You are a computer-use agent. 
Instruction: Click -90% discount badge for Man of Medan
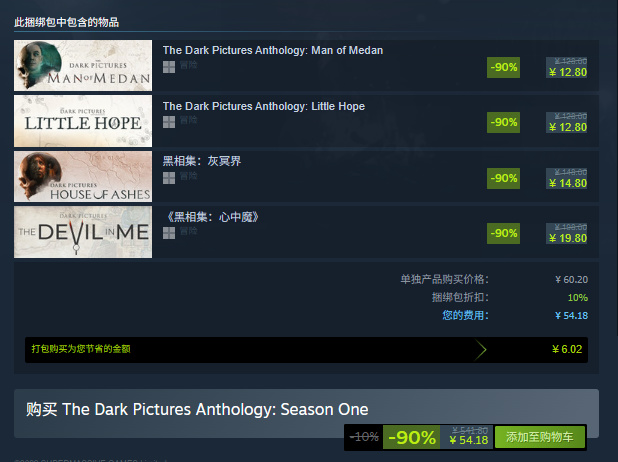[503, 67]
